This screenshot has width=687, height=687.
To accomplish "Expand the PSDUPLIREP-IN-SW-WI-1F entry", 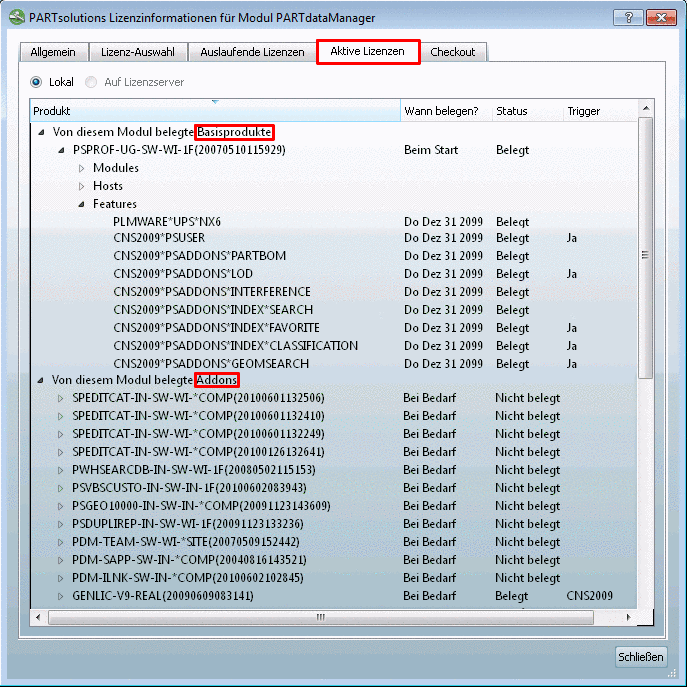I will (x=60, y=524).
